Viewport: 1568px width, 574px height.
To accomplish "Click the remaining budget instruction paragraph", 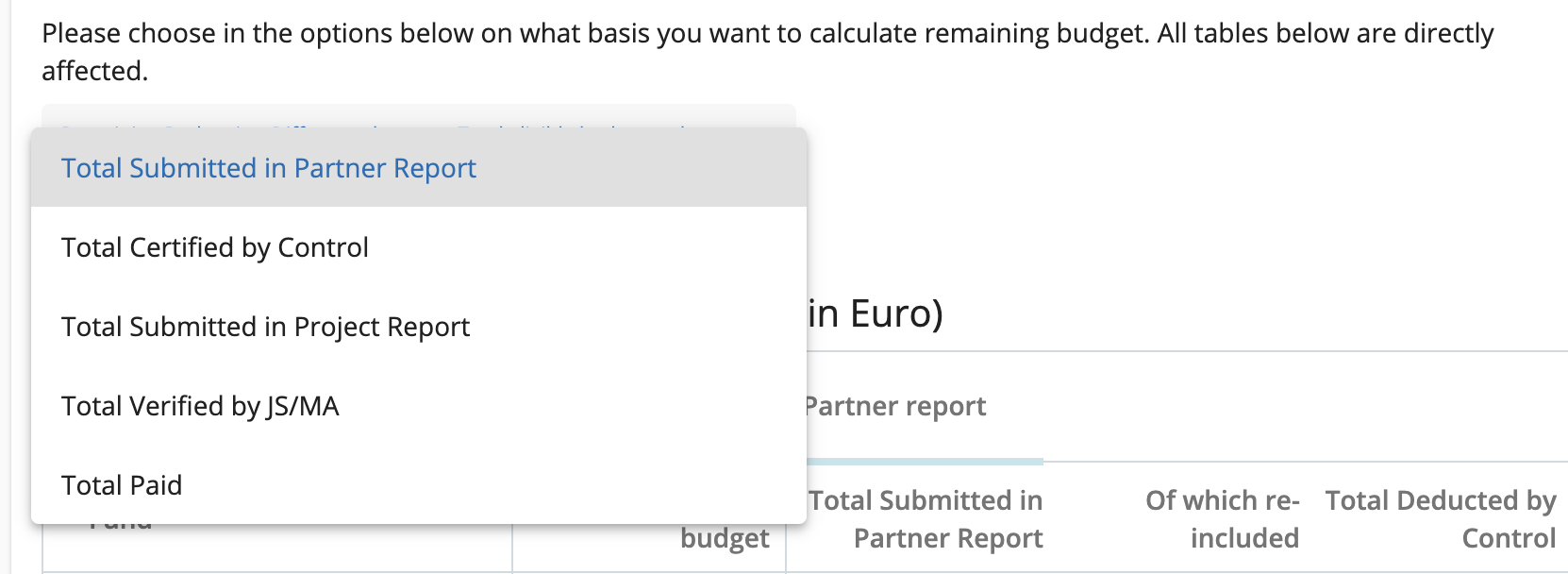I will click(767, 35).
